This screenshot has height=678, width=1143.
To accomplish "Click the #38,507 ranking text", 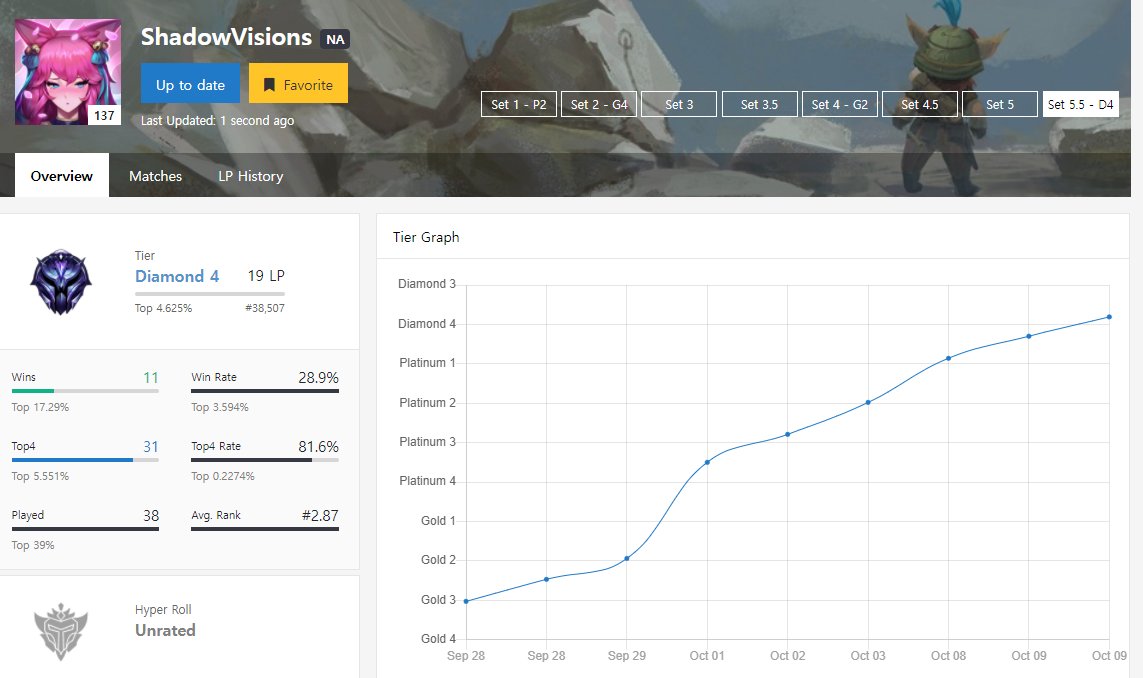I will pos(265,308).
